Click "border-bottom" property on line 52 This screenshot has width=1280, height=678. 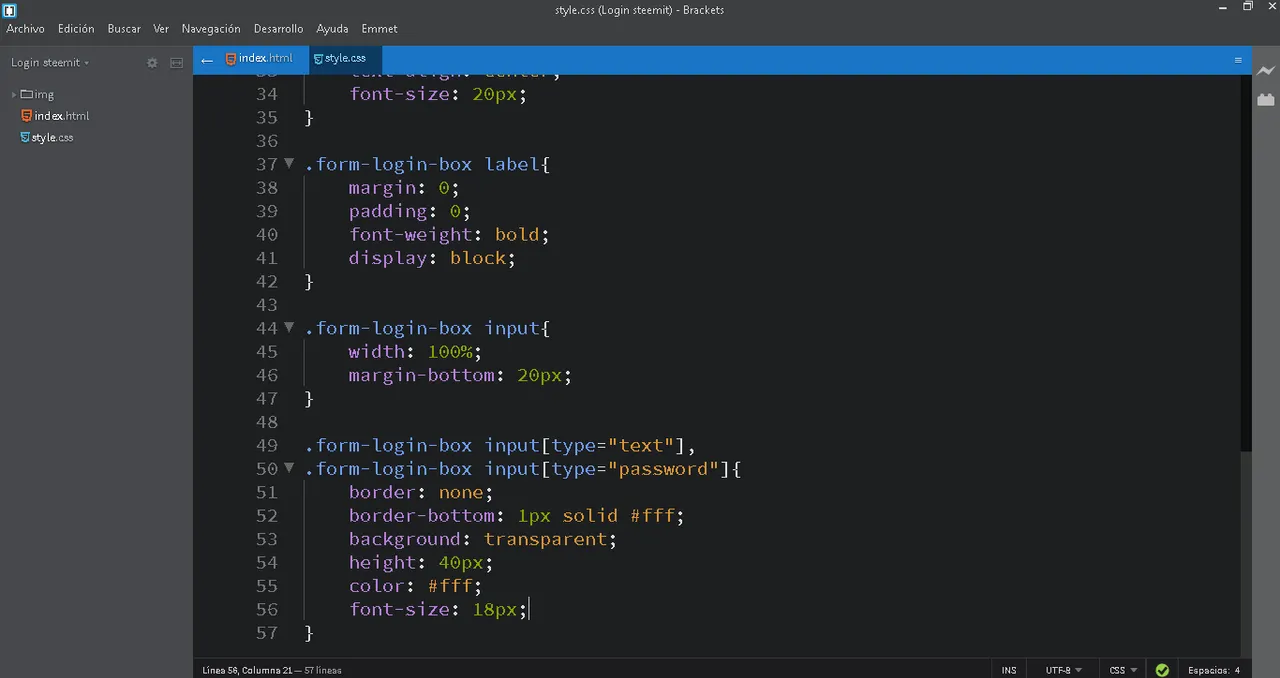421,515
